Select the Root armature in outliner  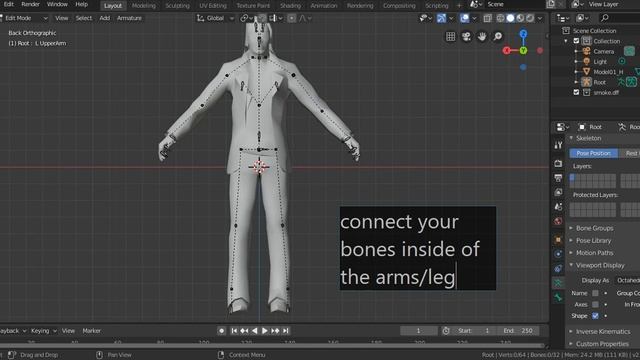click(600, 82)
